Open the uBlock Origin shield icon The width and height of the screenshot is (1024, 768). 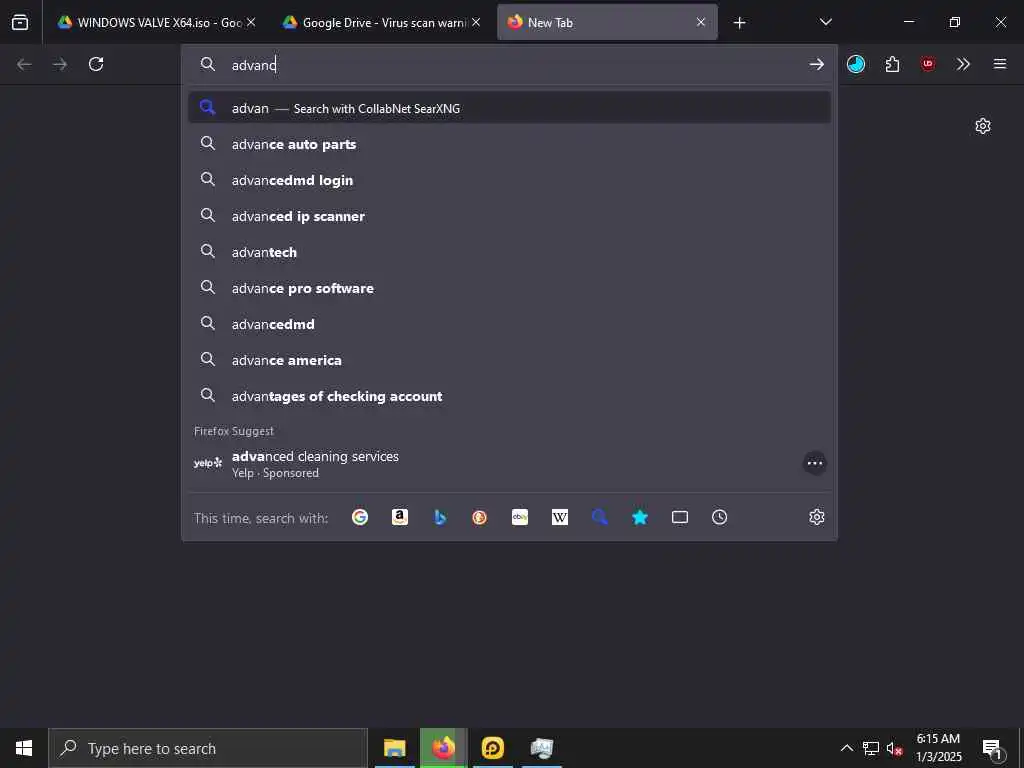[927, 64]
